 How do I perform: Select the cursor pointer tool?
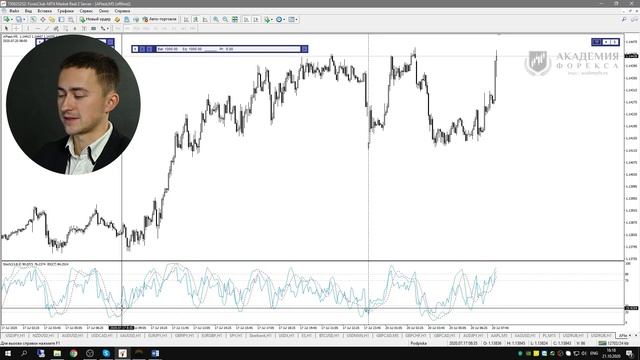click(6, 28)
